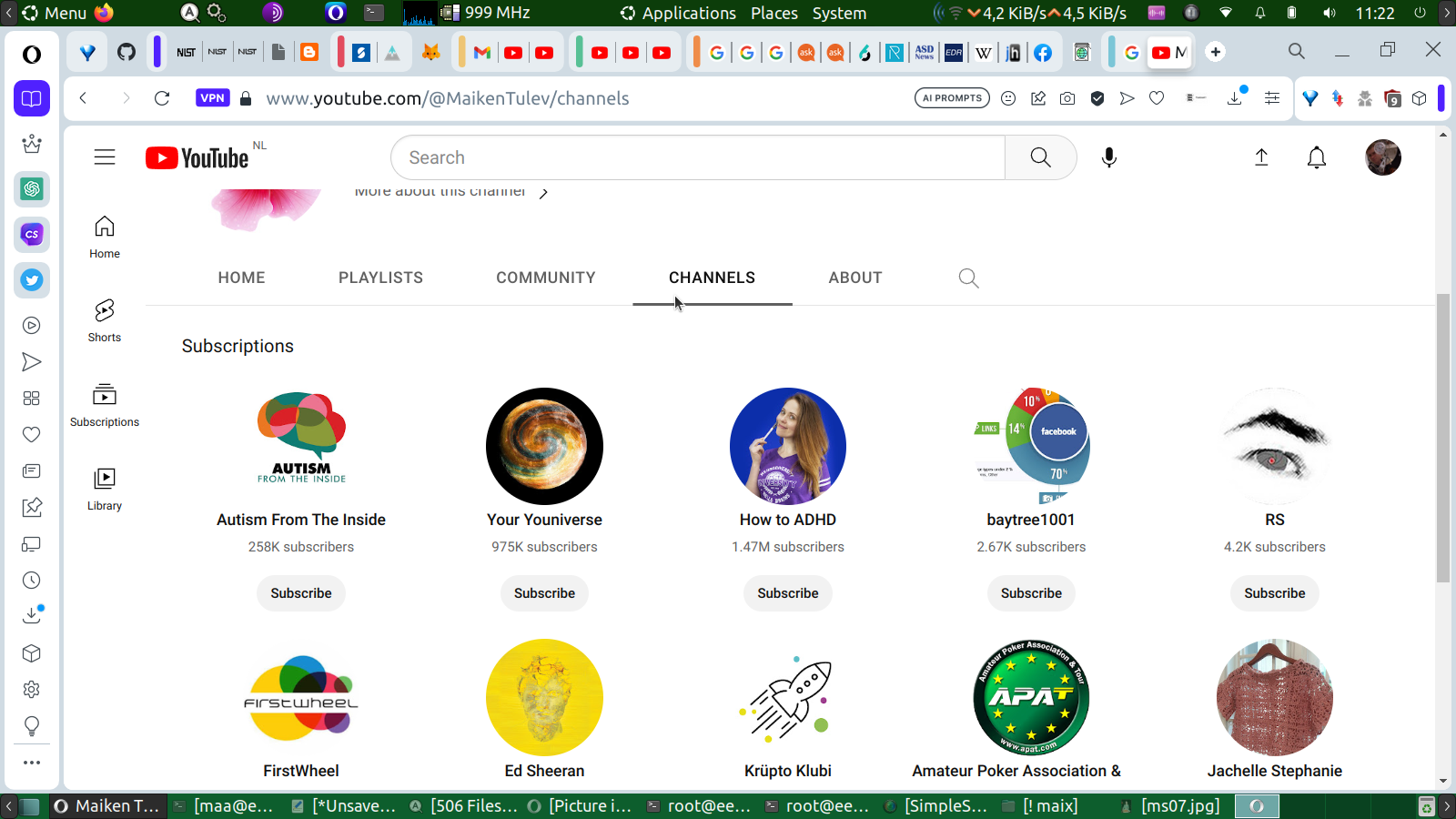Open Opera workspaces icon in the sidebar
The height and width of the screenshot is (819, 1456).
(32, 98)
